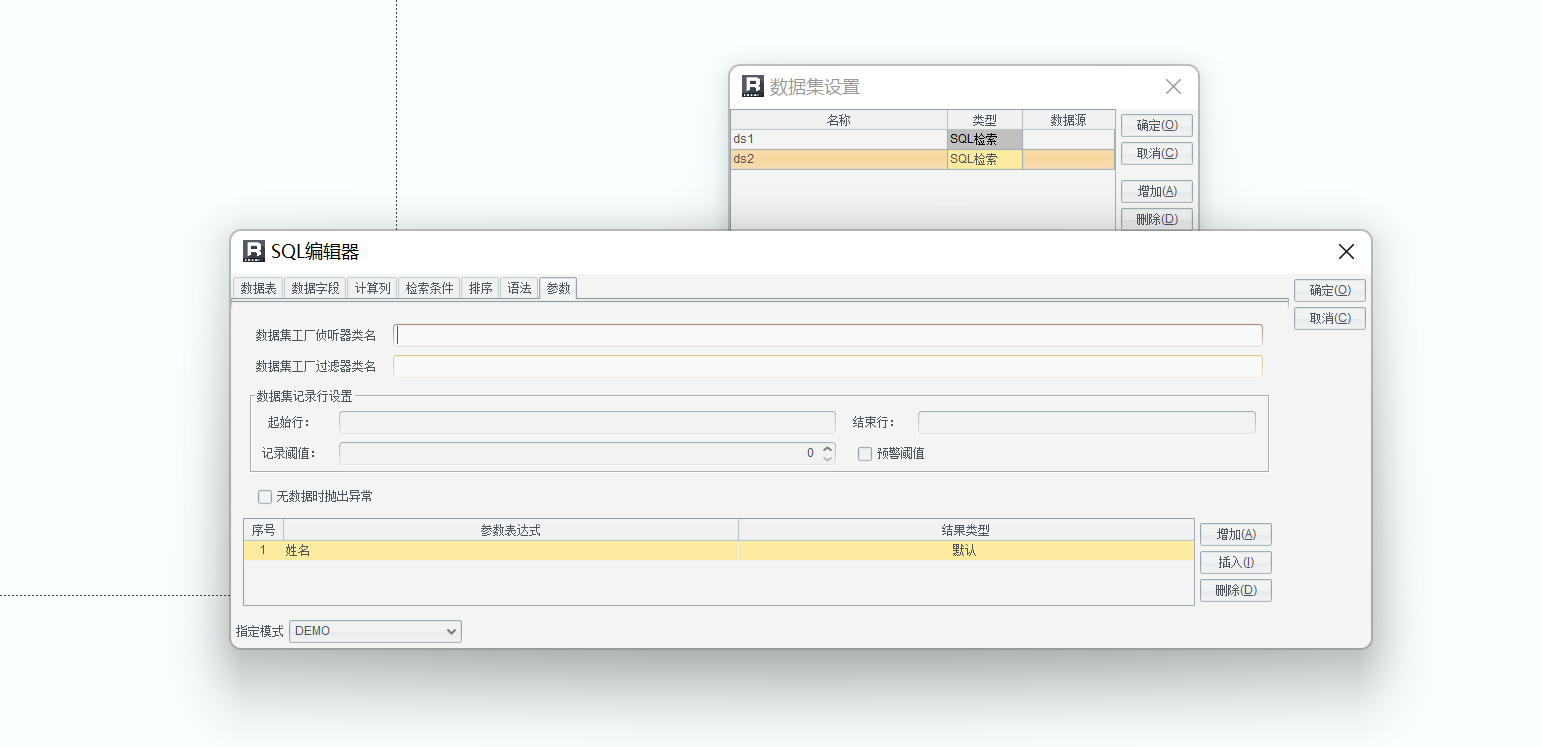Click the 默认 result type cell
Image resolution: width=1542 pixels, height=747 pixels.
[966, 550]
